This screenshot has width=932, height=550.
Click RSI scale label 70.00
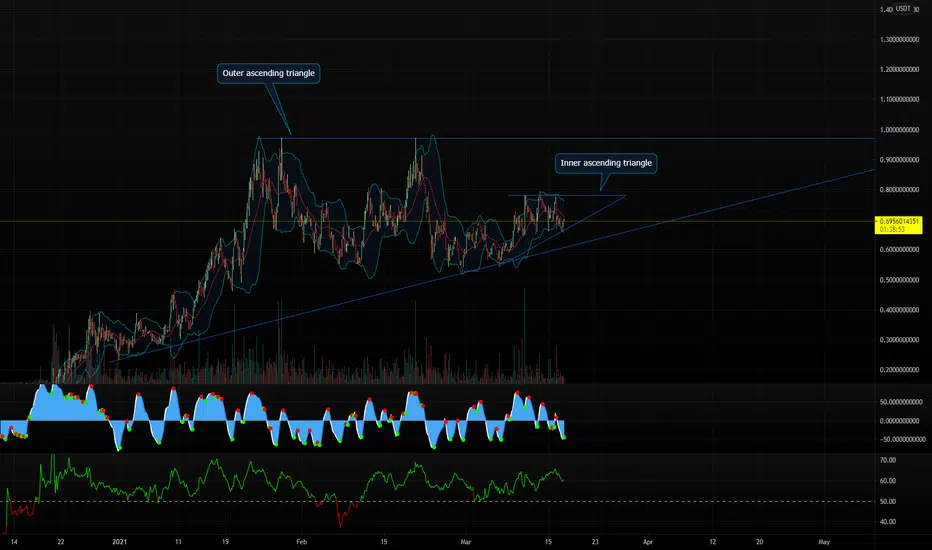[x=887, y=460]
